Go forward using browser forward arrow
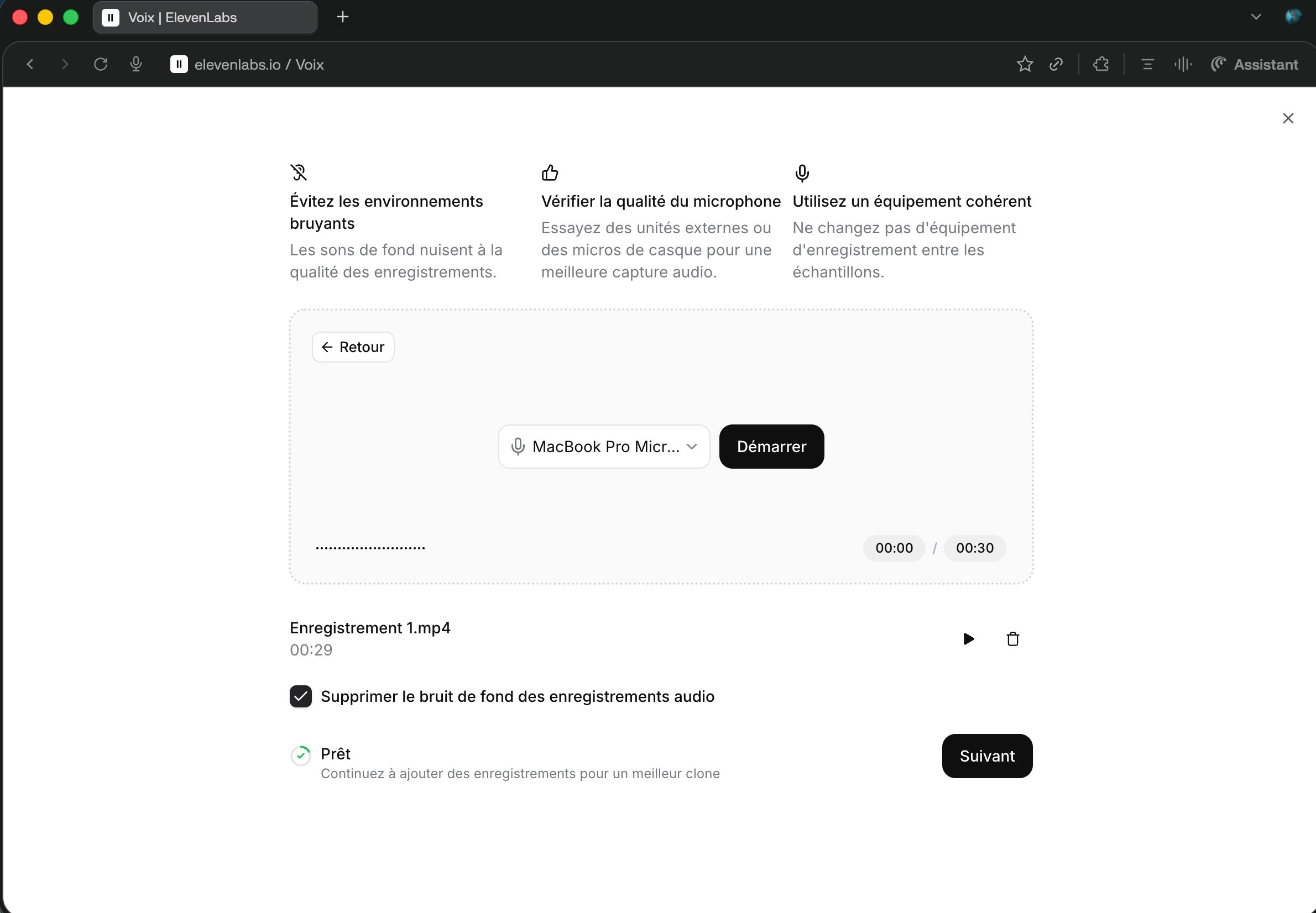The width and height of the screenshot is (1316, 913). (65, 65)
